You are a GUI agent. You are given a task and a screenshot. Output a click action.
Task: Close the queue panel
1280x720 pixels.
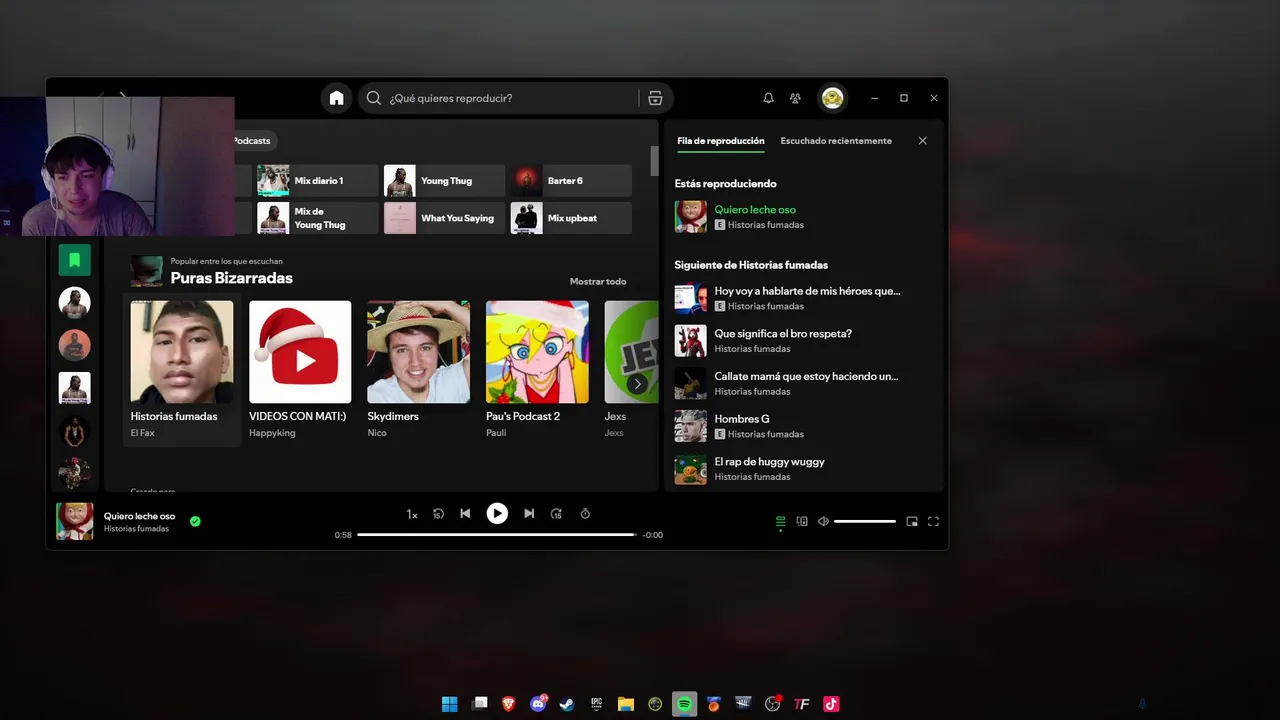[x=922, y=141]
